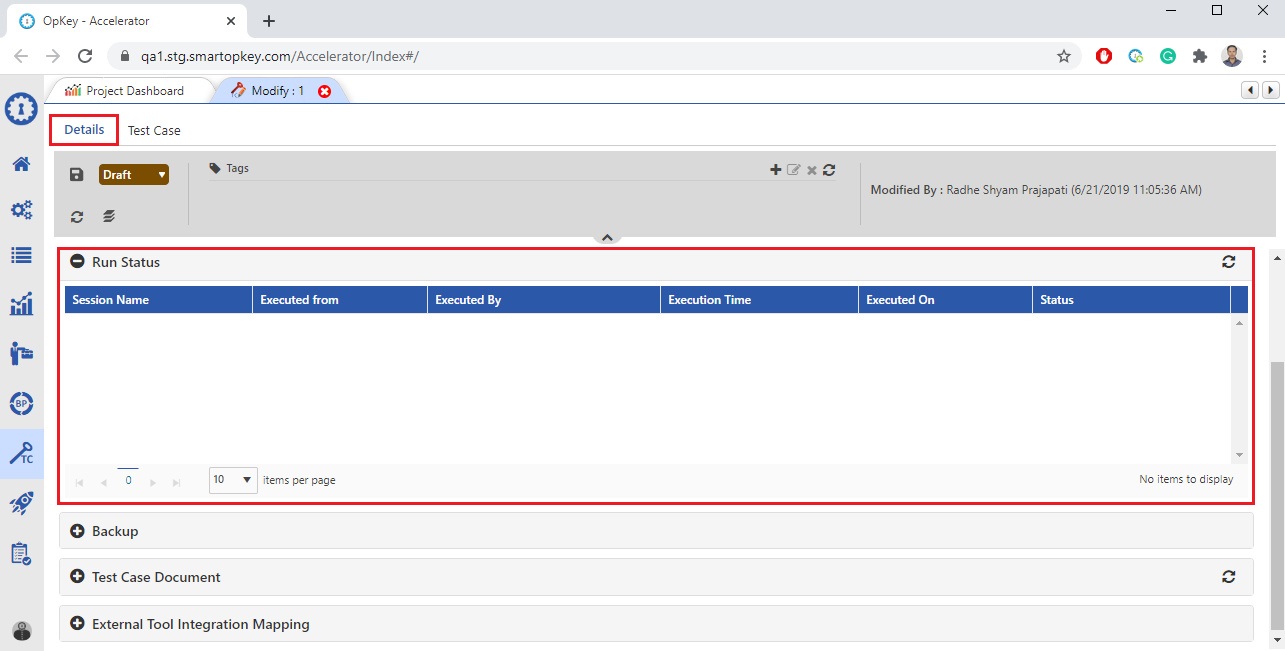Open the BP business process sidebar icon
Screen dimensions: 1285x651
[x=21, y=404]
